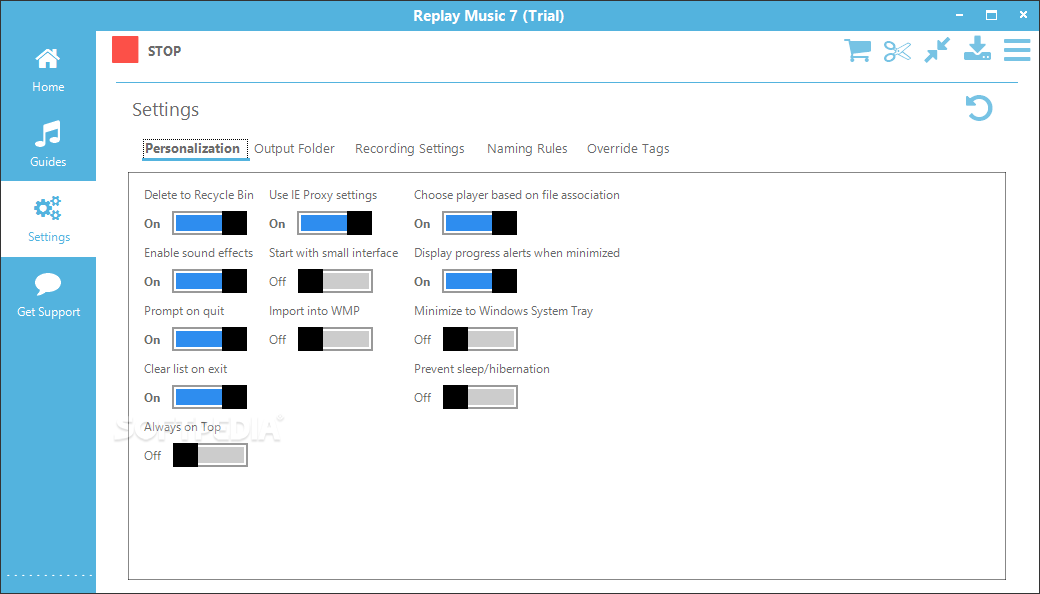Toggle Display progress alerts when minimized

[x=480, y=281]
